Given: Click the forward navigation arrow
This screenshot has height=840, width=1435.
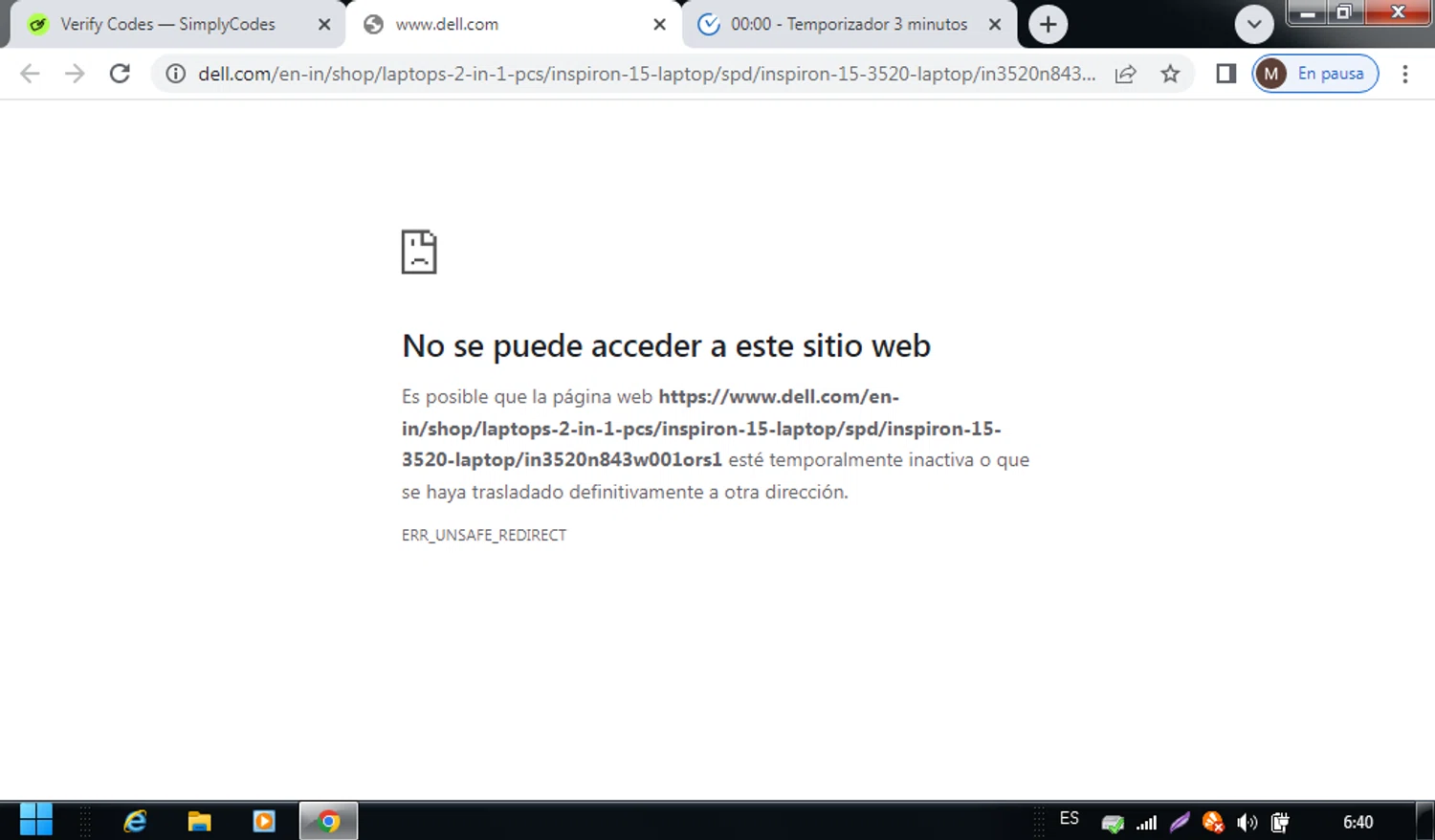Looking at the screenshot, I should coord(75,74).
